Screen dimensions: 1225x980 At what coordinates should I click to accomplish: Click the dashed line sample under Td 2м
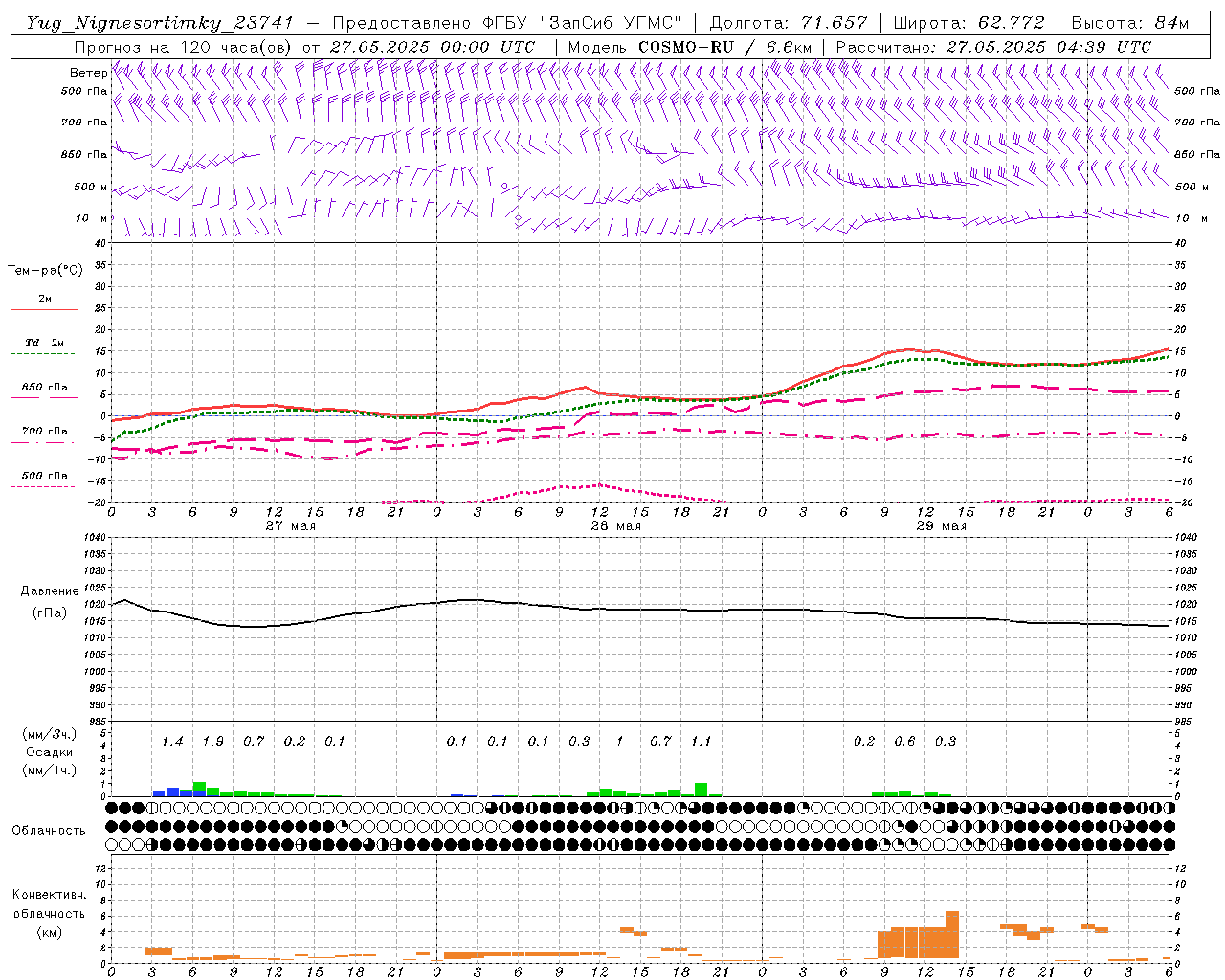42,354
